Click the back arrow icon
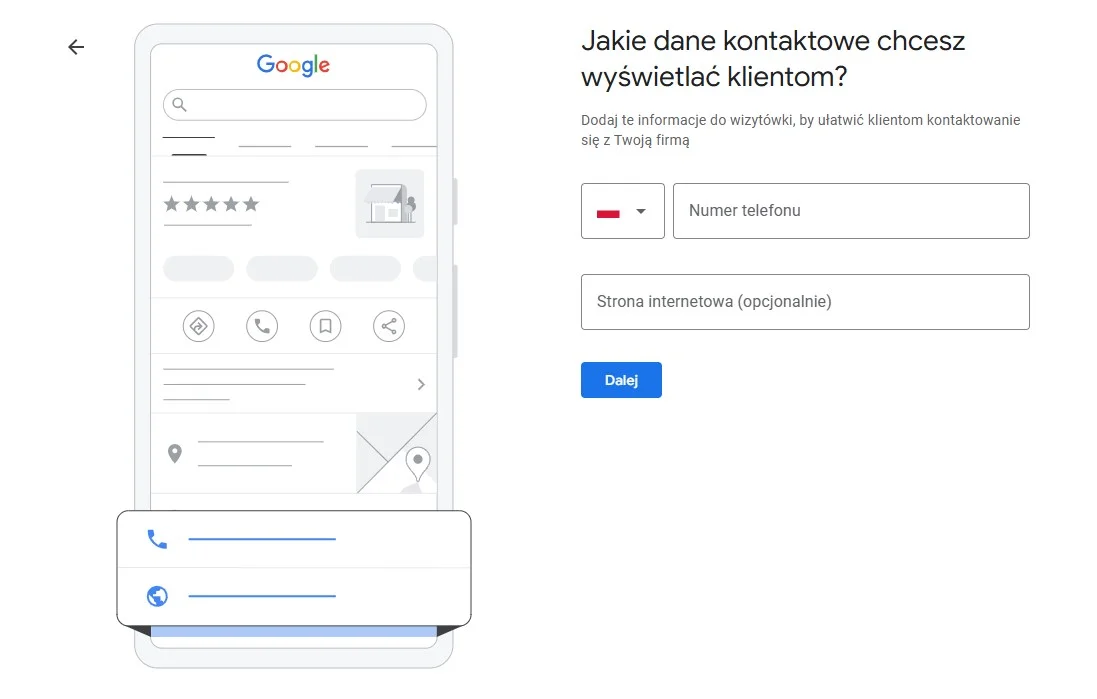 click(x=76, y=47)
